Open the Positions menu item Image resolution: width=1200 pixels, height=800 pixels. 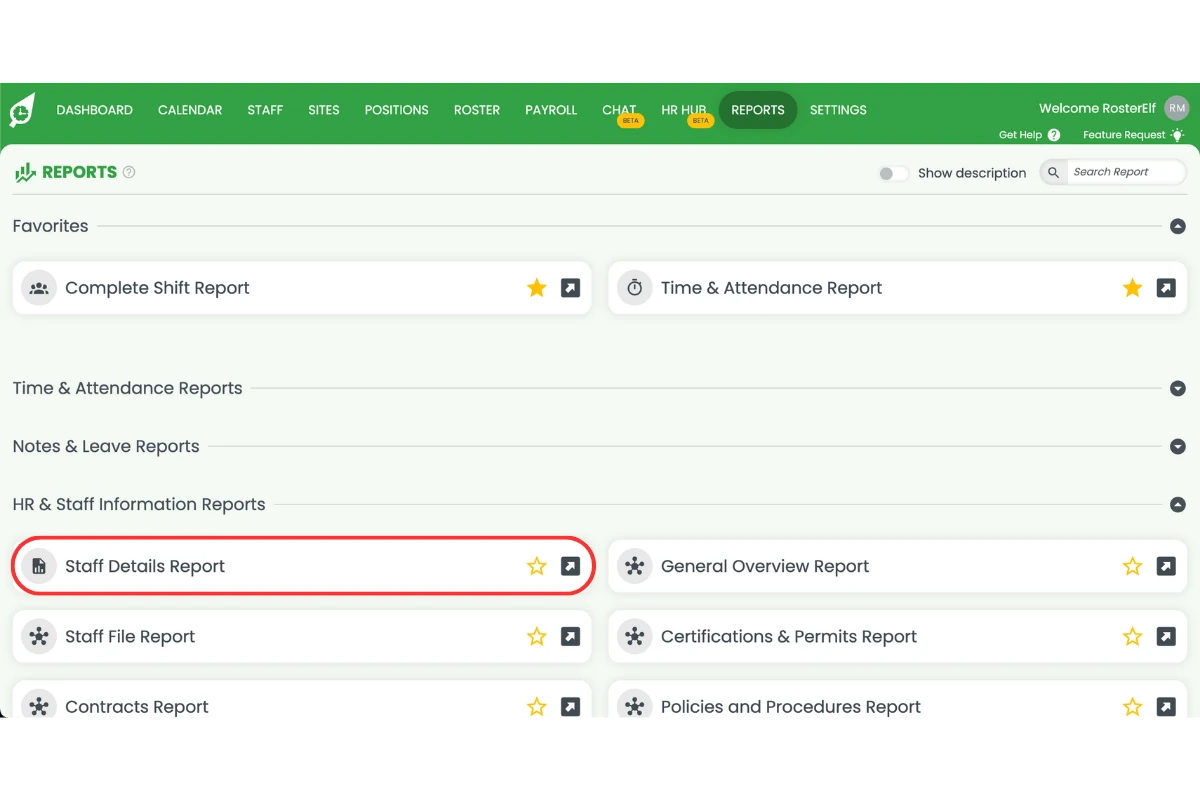pyautogui.click(x=396, y=110)
